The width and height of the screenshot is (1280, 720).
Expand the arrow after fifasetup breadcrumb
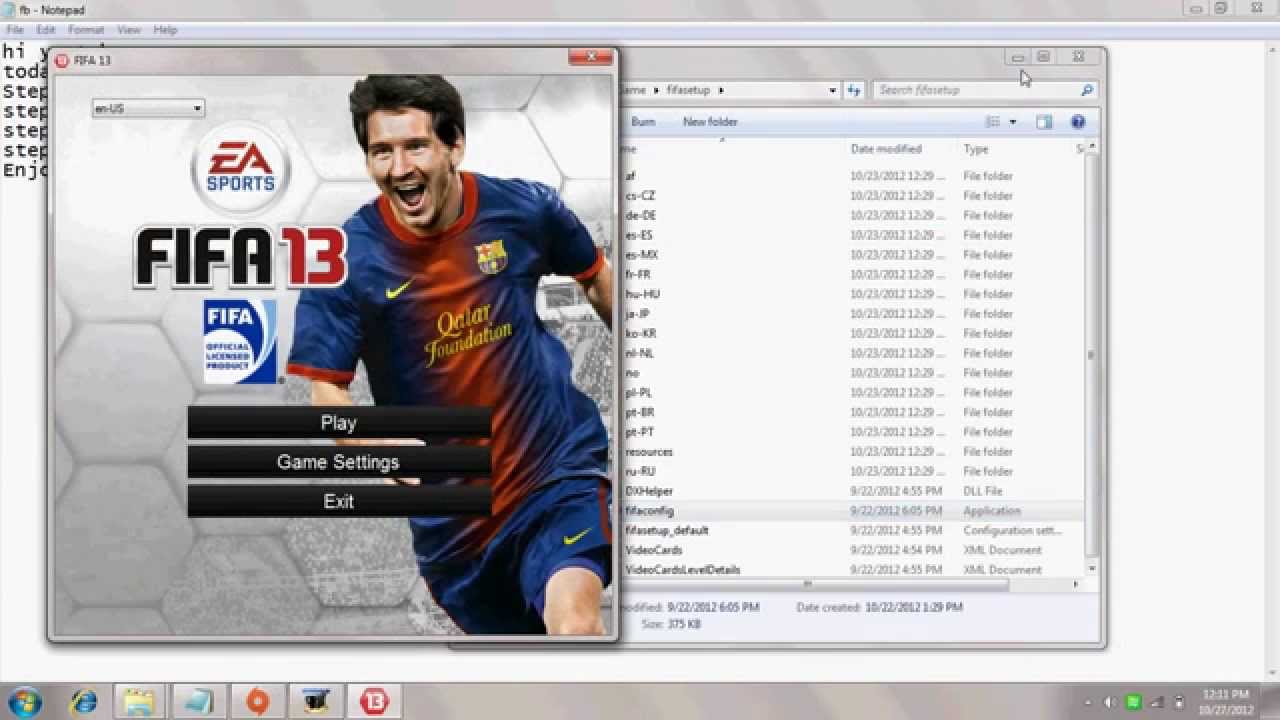pyautogui.click(x=720, y=90)
